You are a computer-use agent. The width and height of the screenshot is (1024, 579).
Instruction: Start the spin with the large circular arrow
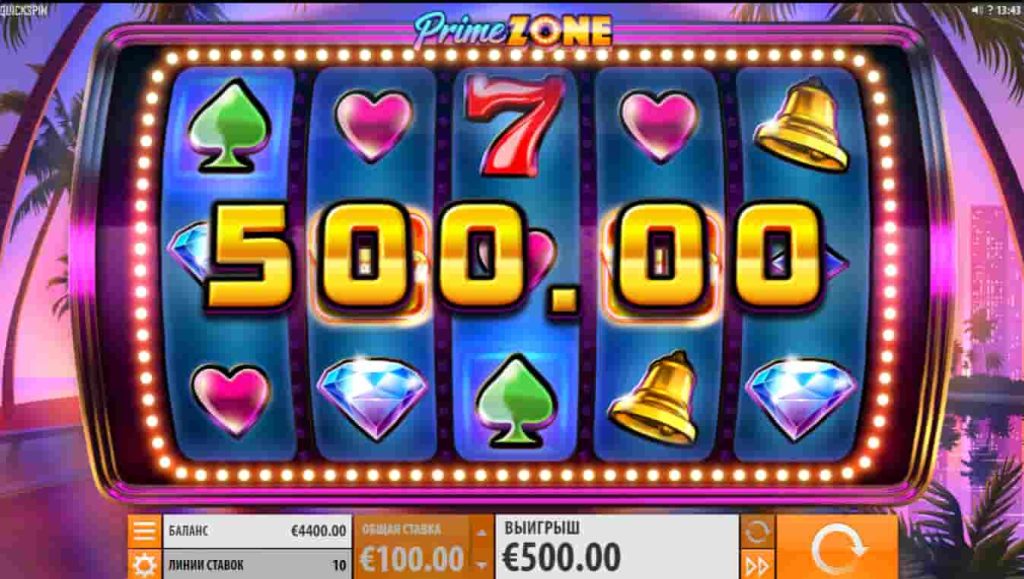837,548
